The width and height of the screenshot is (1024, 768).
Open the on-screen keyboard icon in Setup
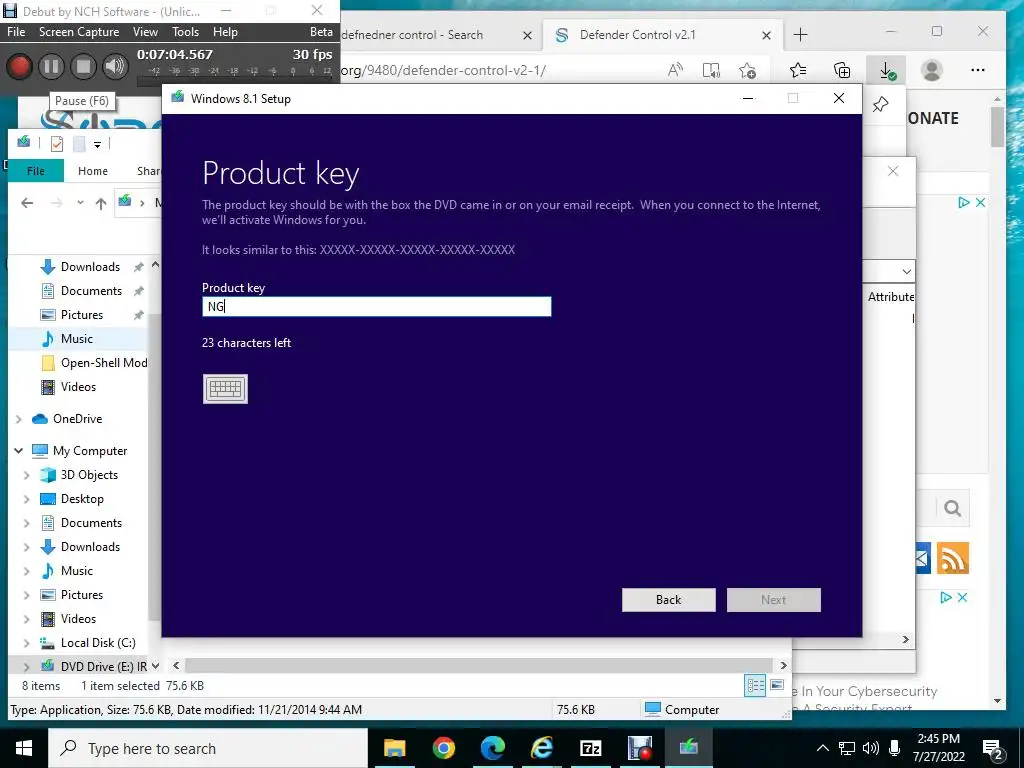tap(225, 389)
